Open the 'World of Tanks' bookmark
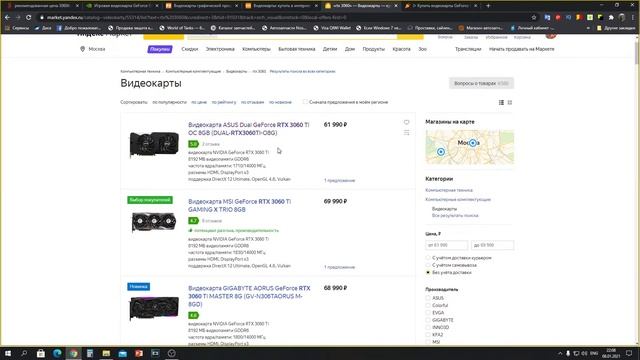 tap(182, 28)
